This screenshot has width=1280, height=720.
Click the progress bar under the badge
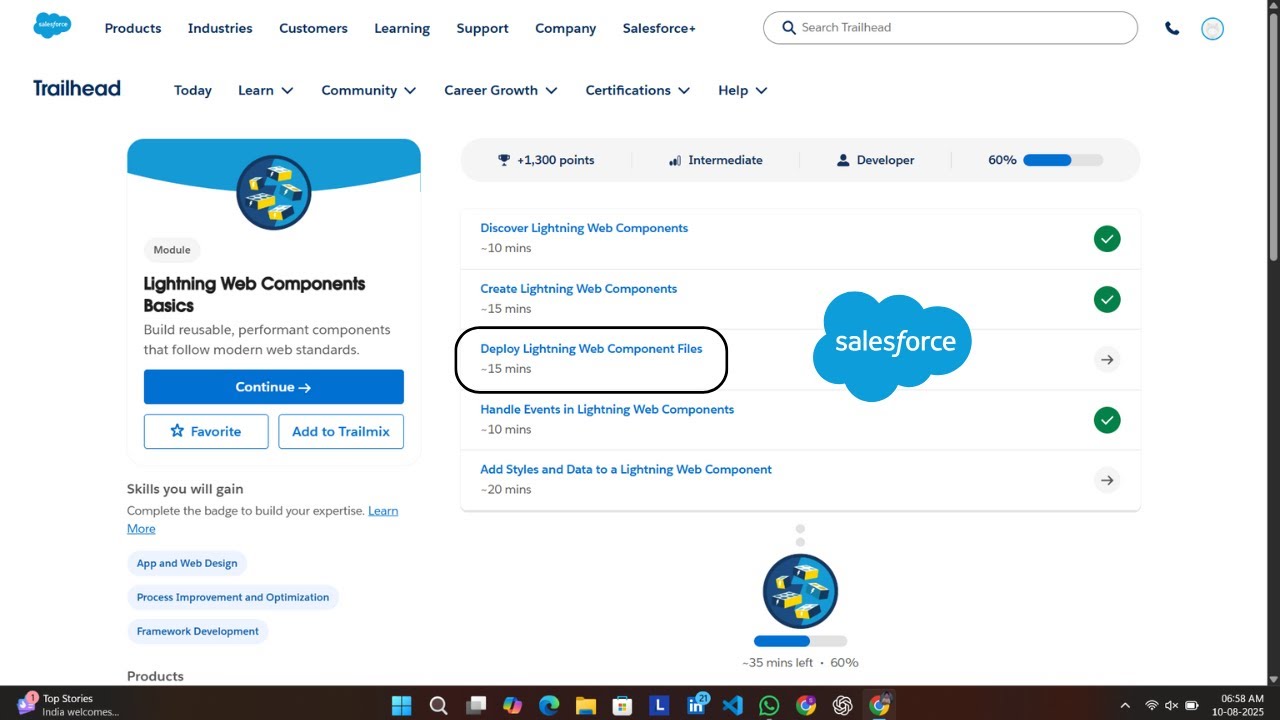800,641
